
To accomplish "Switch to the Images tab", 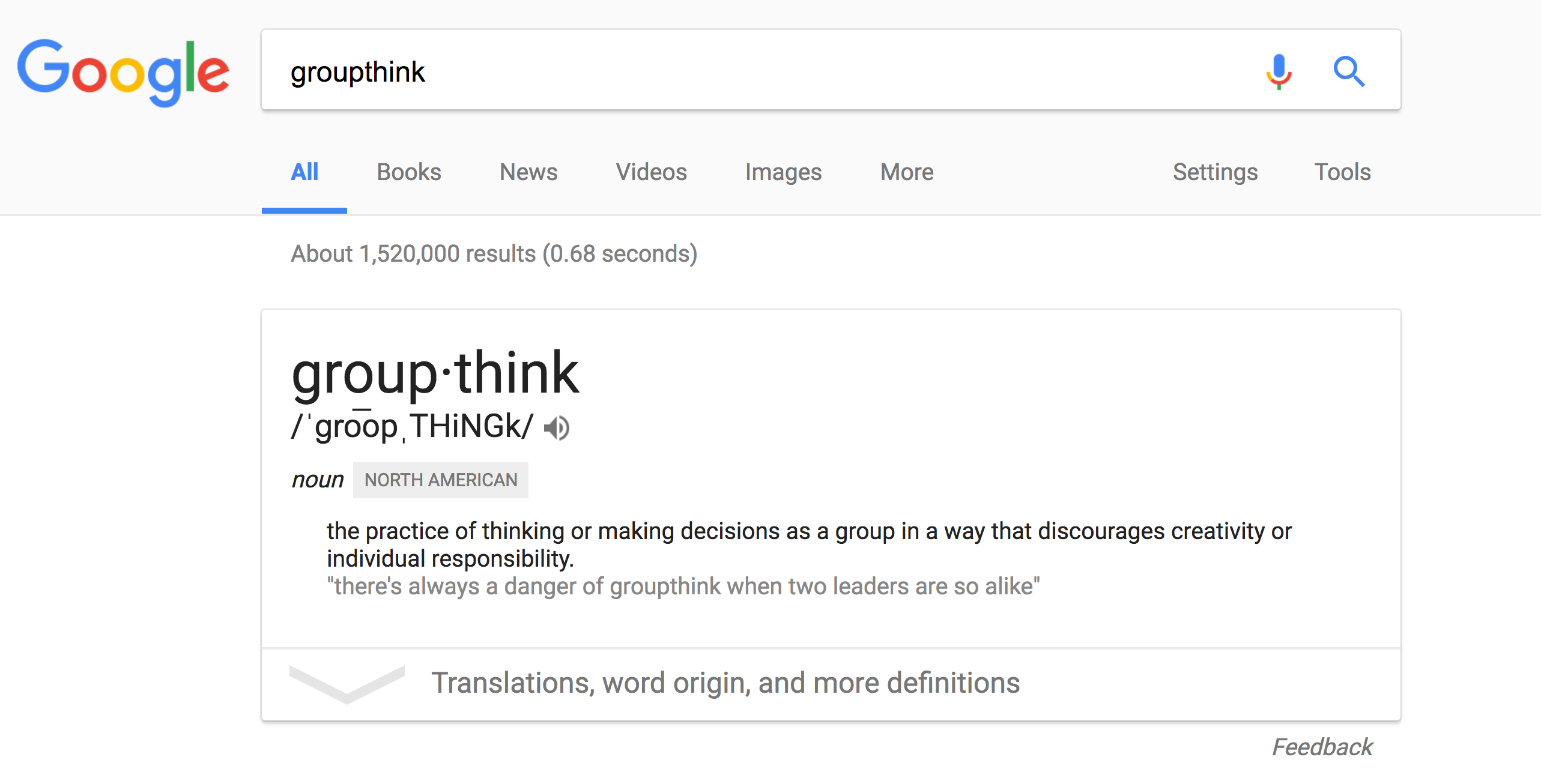I will click(x=783, y=172).
